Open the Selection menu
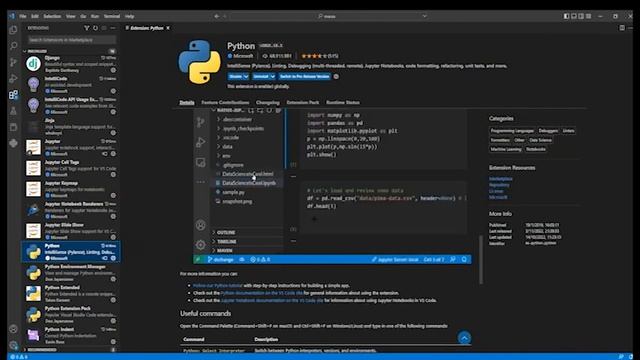 point(52,16)
